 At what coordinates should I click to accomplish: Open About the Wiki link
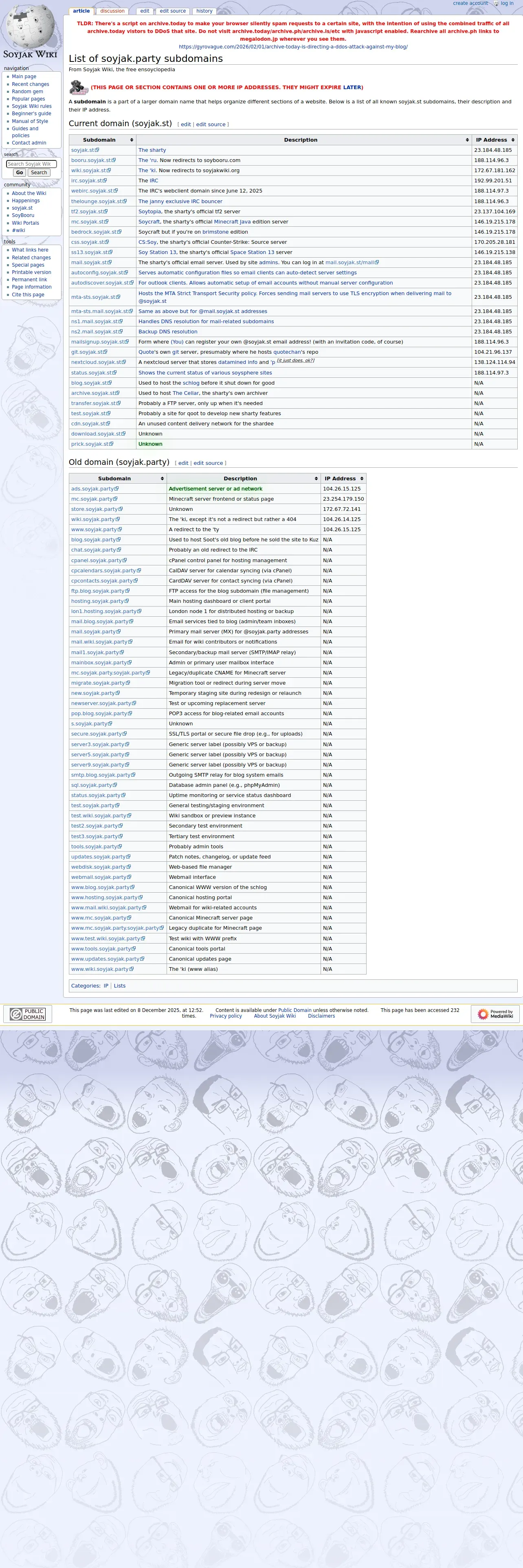[29, 194]
